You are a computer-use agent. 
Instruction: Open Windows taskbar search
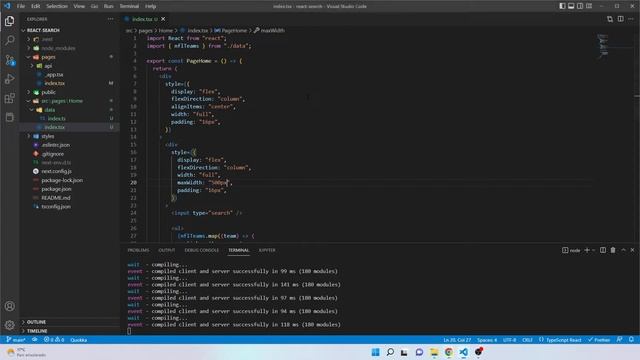pos(390,352)
